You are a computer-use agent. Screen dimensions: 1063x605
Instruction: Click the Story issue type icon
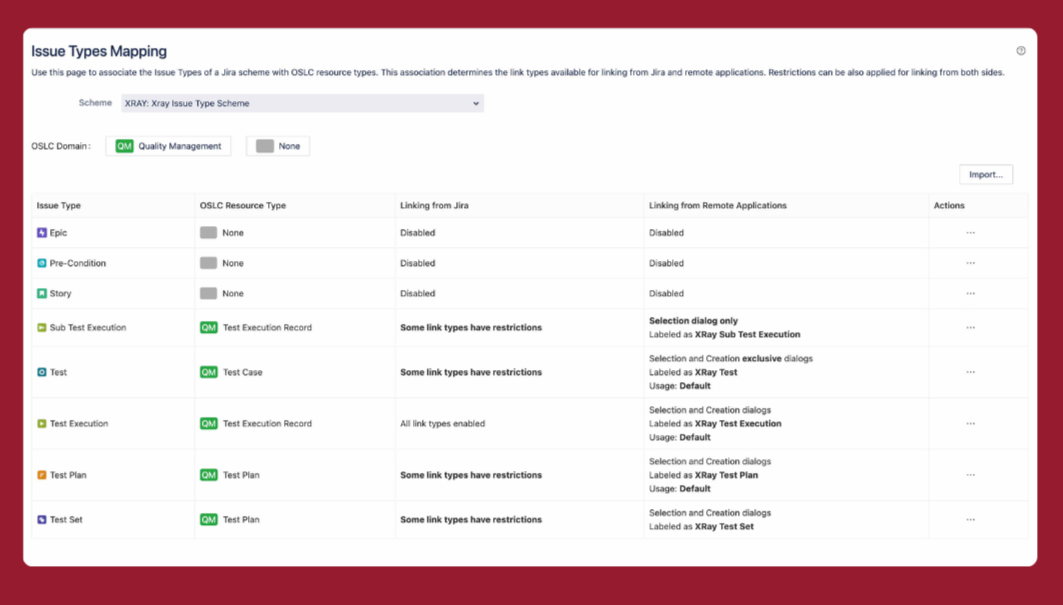pyautogui.click(x=41, y=294)
